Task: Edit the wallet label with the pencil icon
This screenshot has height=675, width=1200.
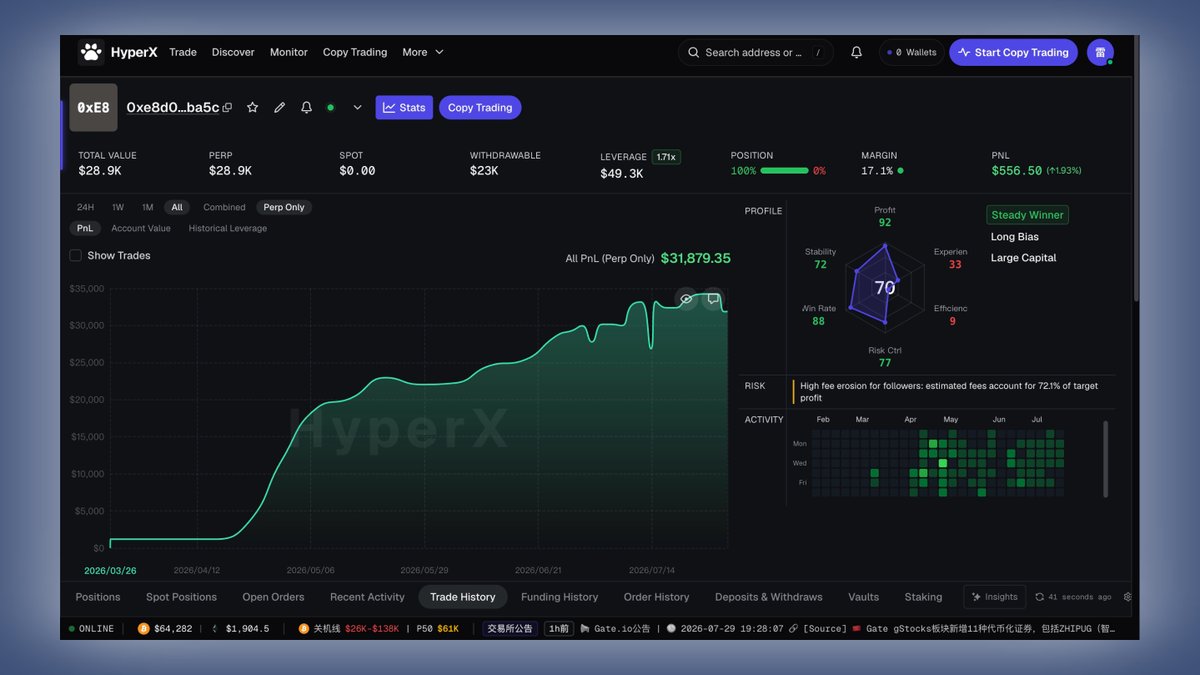Action: pos(280,107)
